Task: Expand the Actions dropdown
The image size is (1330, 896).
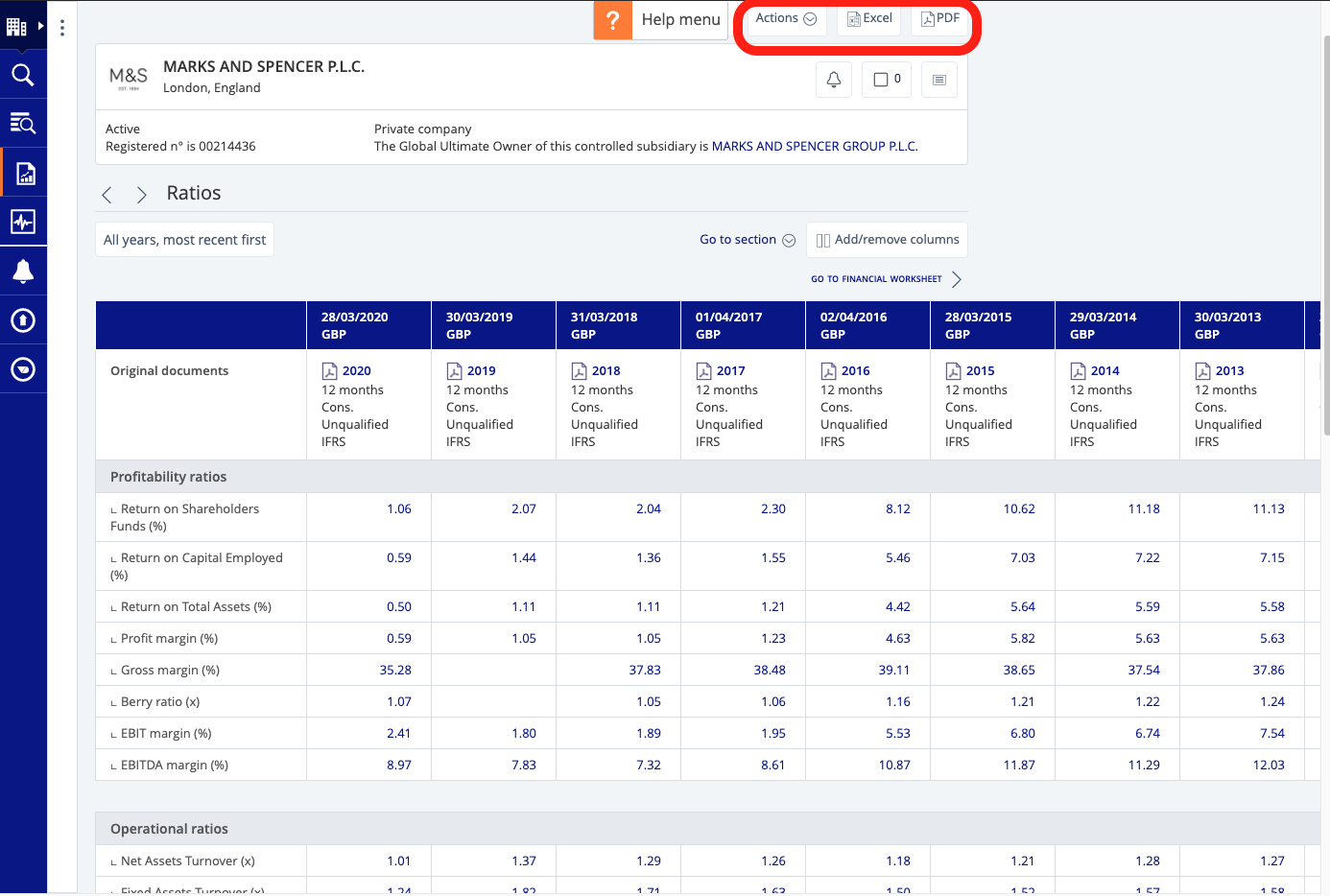Action: (x=785, y=18)
